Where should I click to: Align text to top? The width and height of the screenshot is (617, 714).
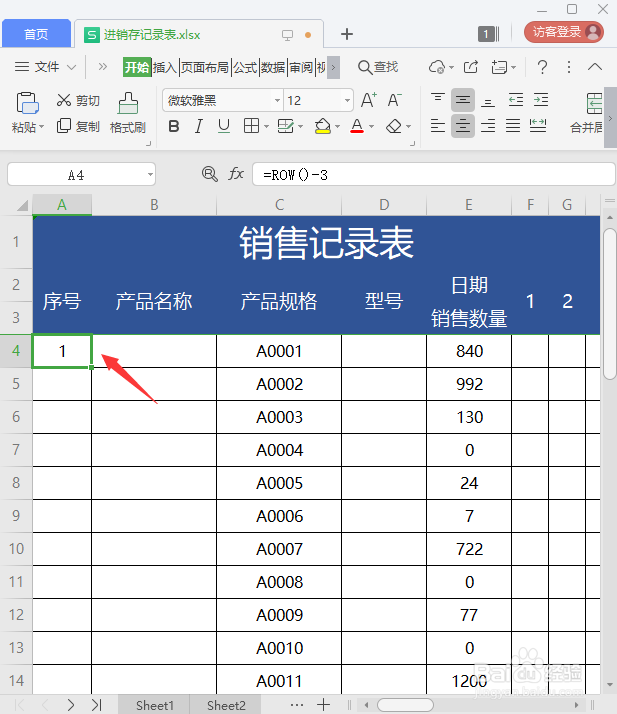pos(438,100)
